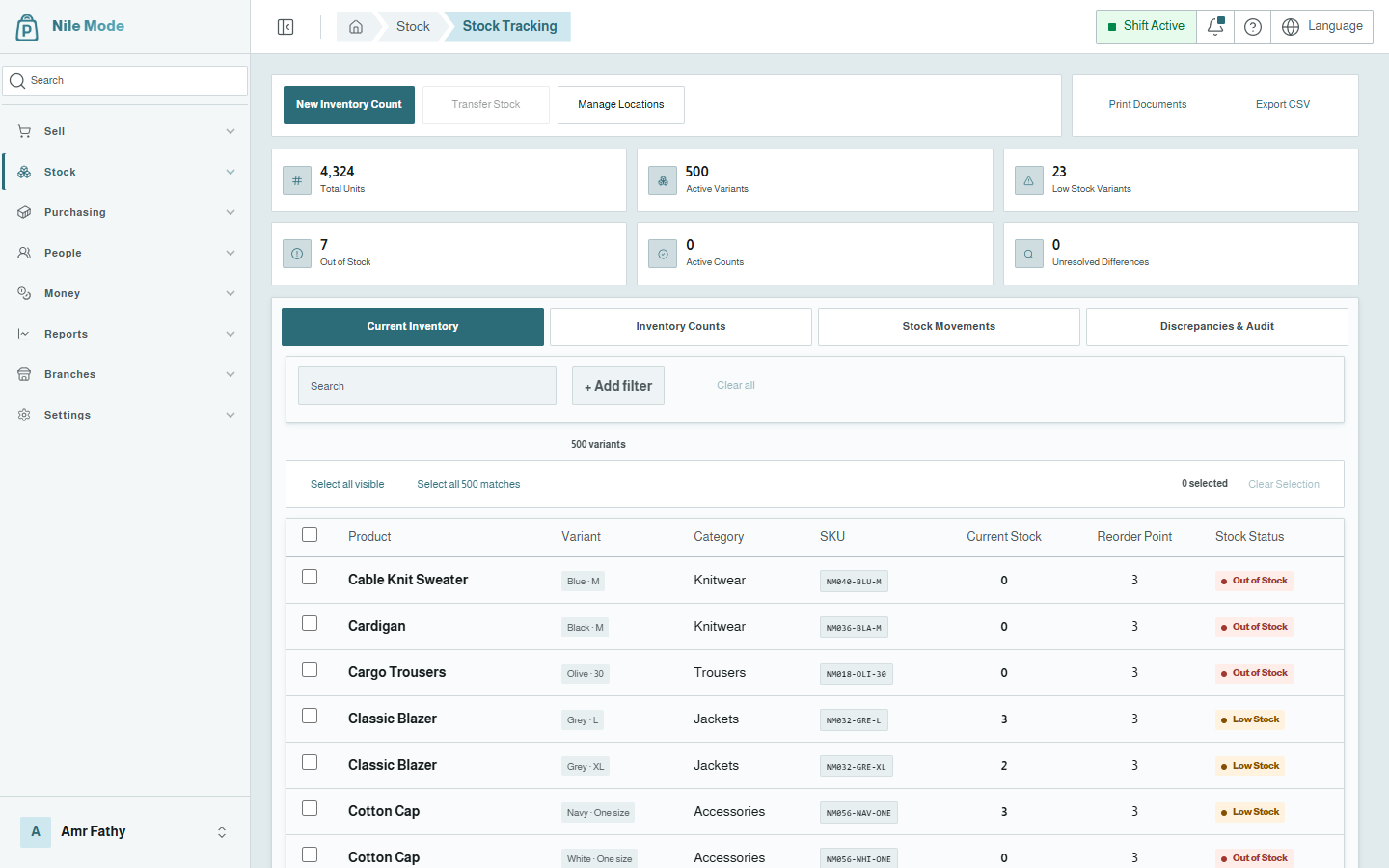Check the Classic Blazer Grey L checkbox
Viewport: 1389px width, 868px height.
[x=310, y=716]
